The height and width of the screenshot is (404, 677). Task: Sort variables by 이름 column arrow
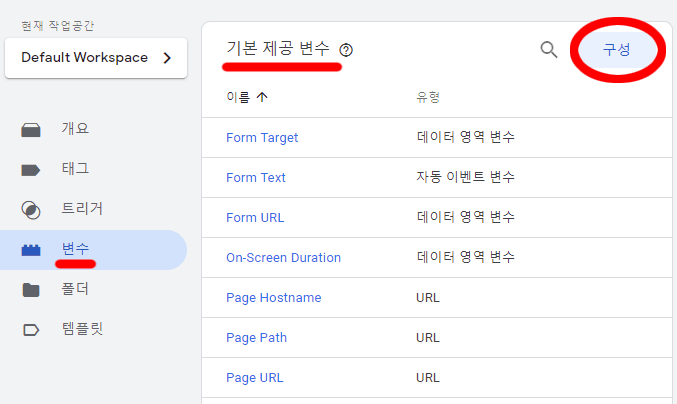263,97
